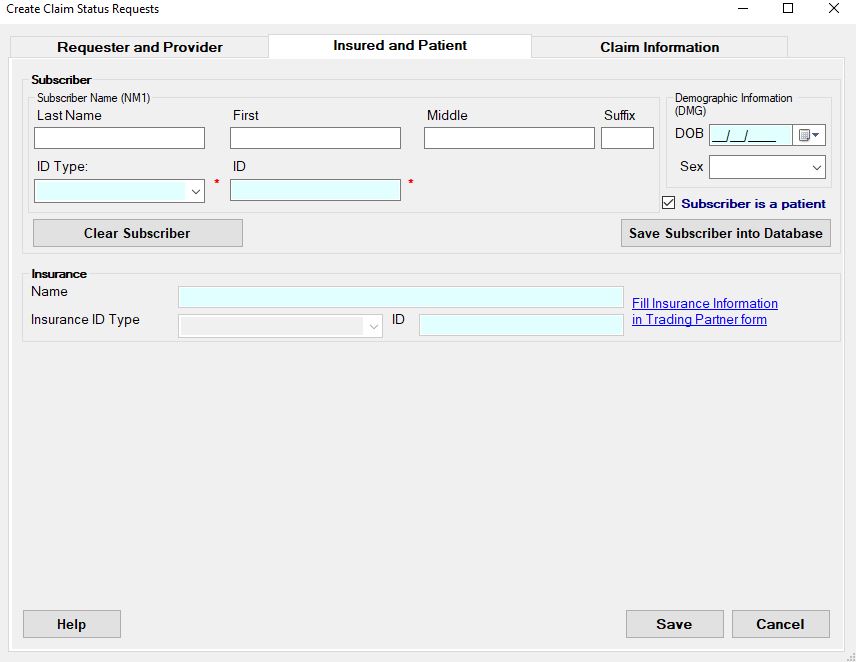The height and width of the screenshot is (662, 856).
Task: Click the Clear Subscriber button
Action: pos(138,233)
